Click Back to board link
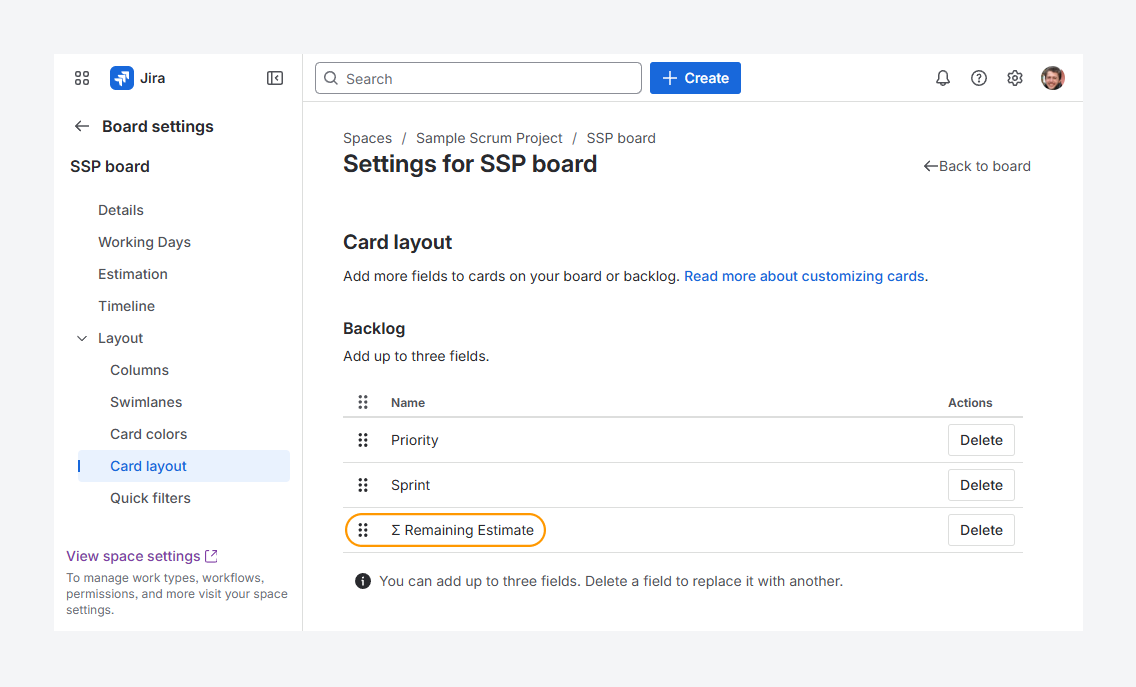Image resolution: width=1136 pixels, height=687 pixels. point(977,166)
